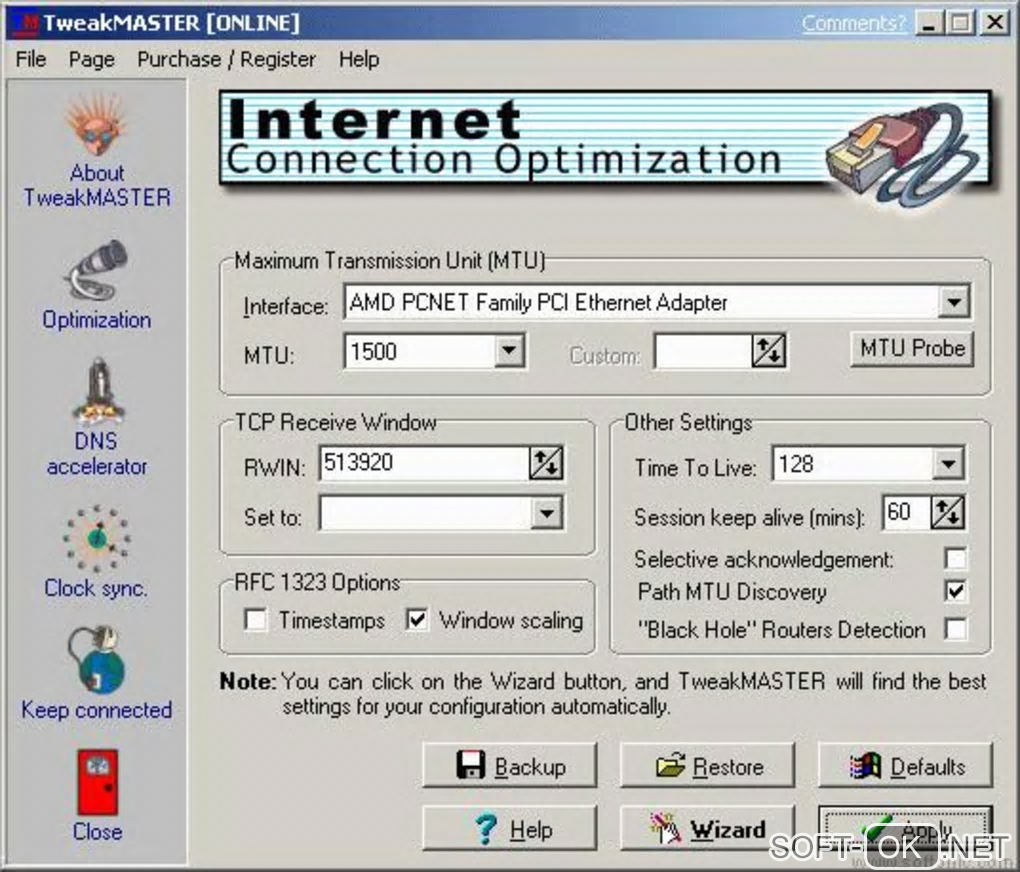Click the Apply button

[x=906, y=828]
